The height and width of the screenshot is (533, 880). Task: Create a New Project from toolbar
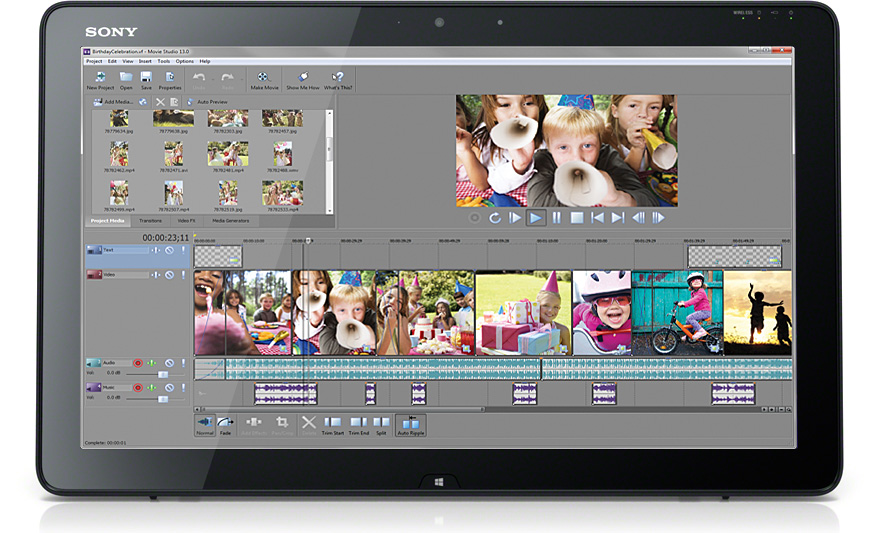[x=100, y=80]
